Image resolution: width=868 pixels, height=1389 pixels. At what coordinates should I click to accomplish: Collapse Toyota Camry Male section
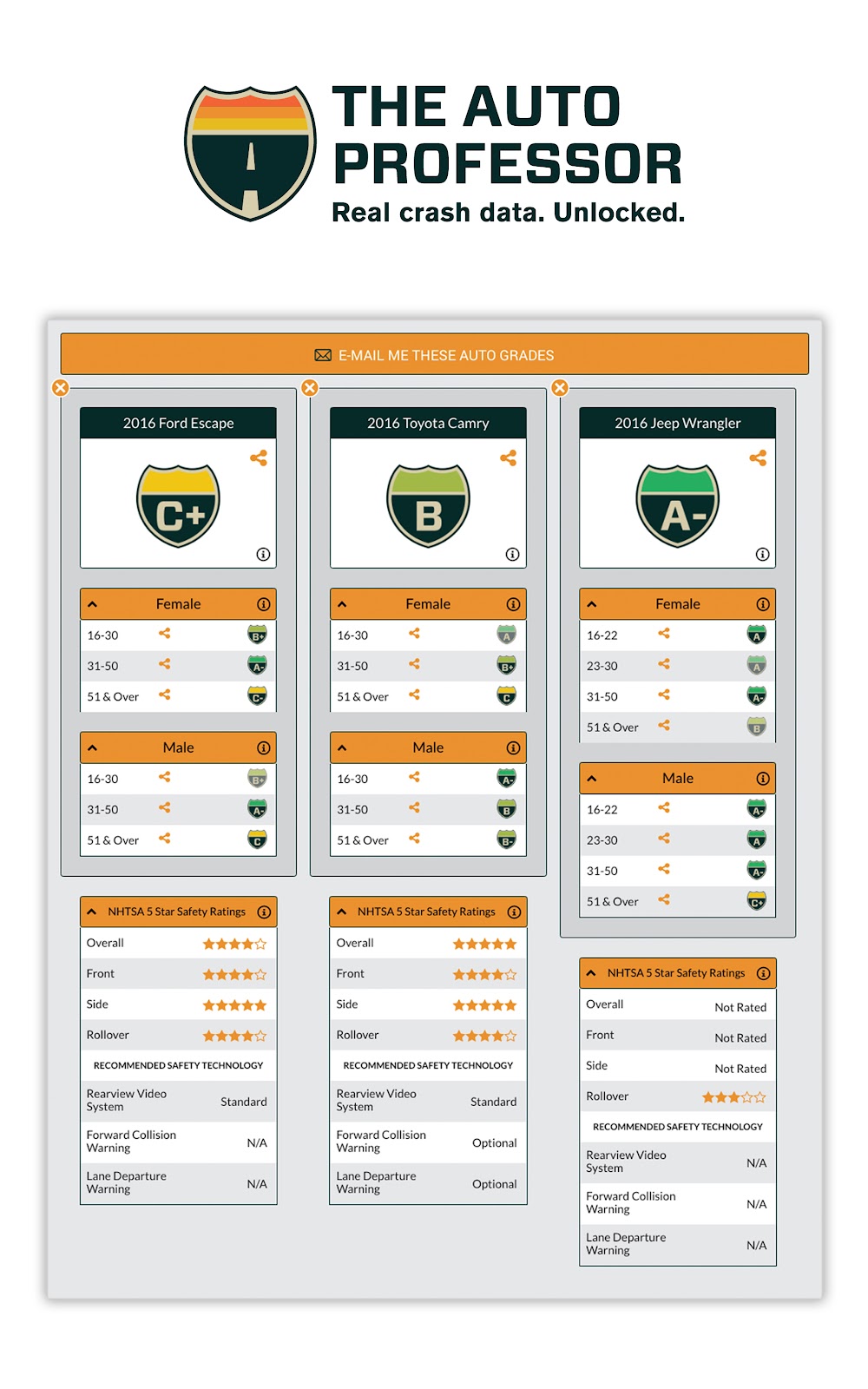click(342, 747)
